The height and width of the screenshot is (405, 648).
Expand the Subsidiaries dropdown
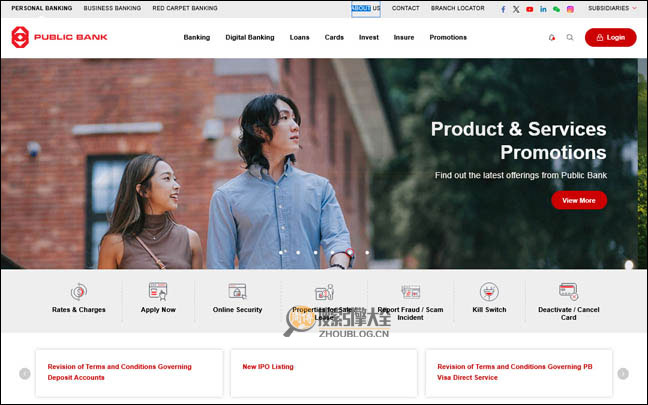[612, 8]
